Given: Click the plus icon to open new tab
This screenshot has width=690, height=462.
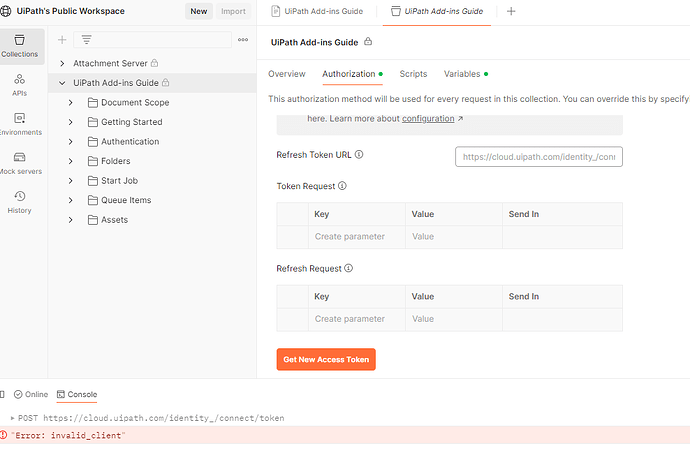Looking at the screenshot, I should pyautogui.click(x=511, y=11).
